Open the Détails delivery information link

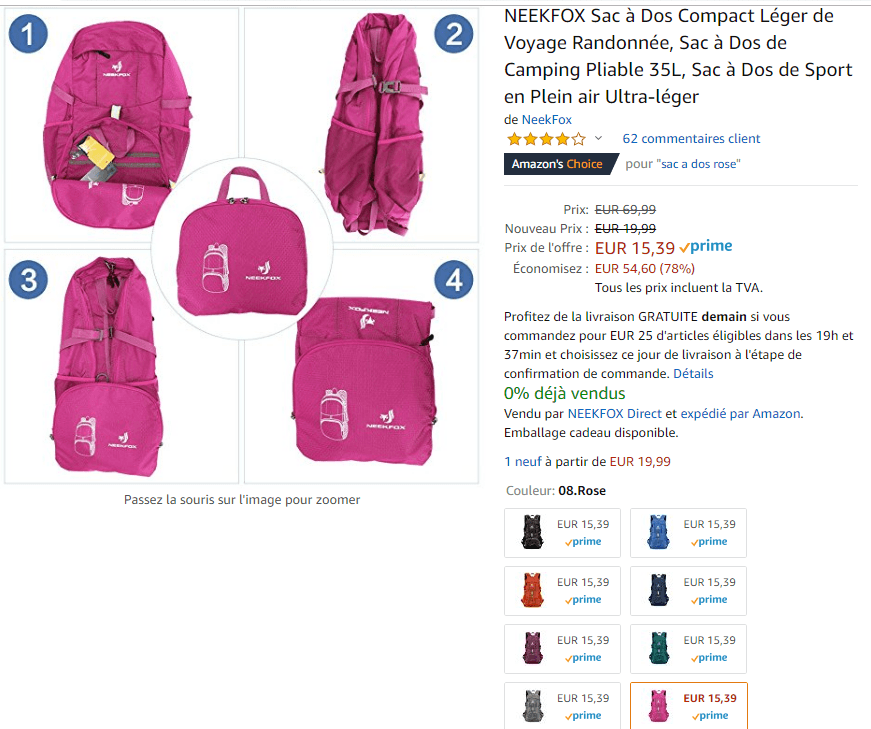coord(693,373)
